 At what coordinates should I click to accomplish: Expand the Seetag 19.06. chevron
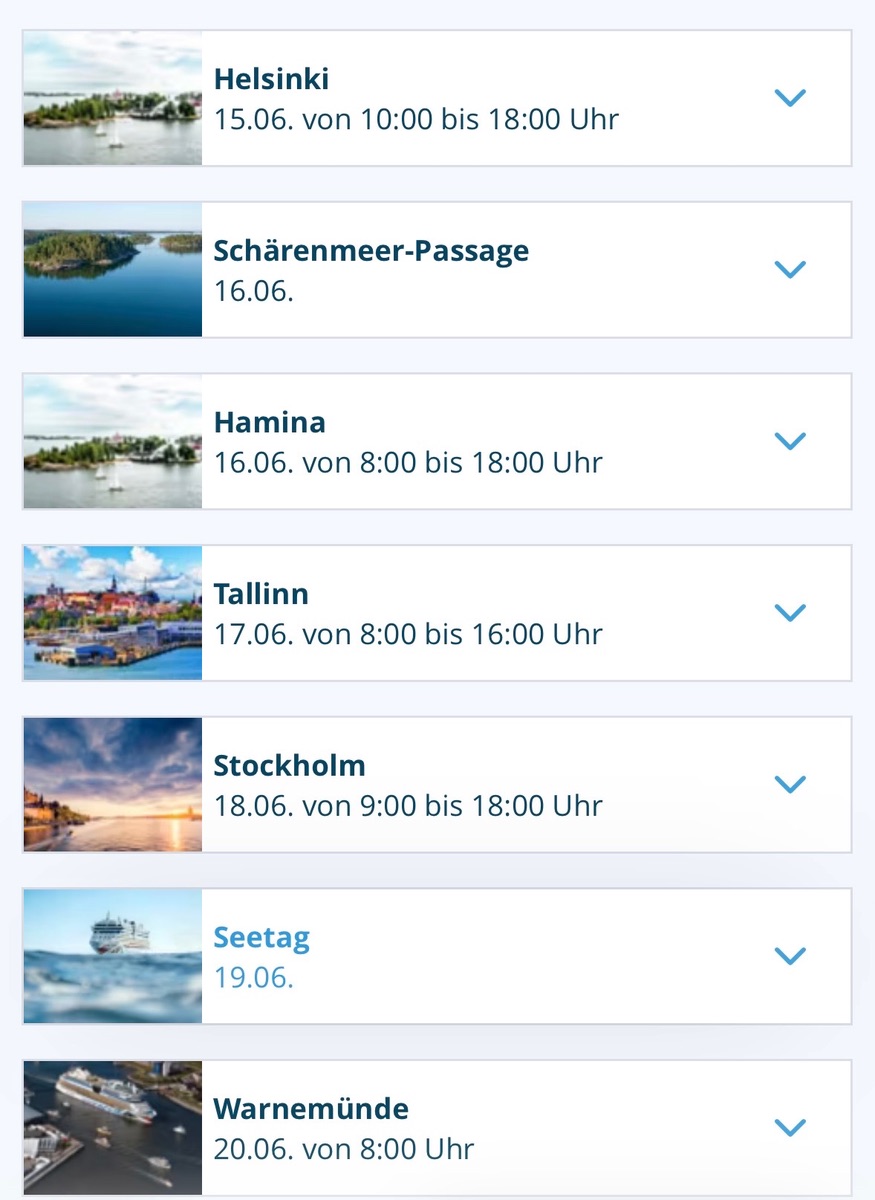coord(790,956)
